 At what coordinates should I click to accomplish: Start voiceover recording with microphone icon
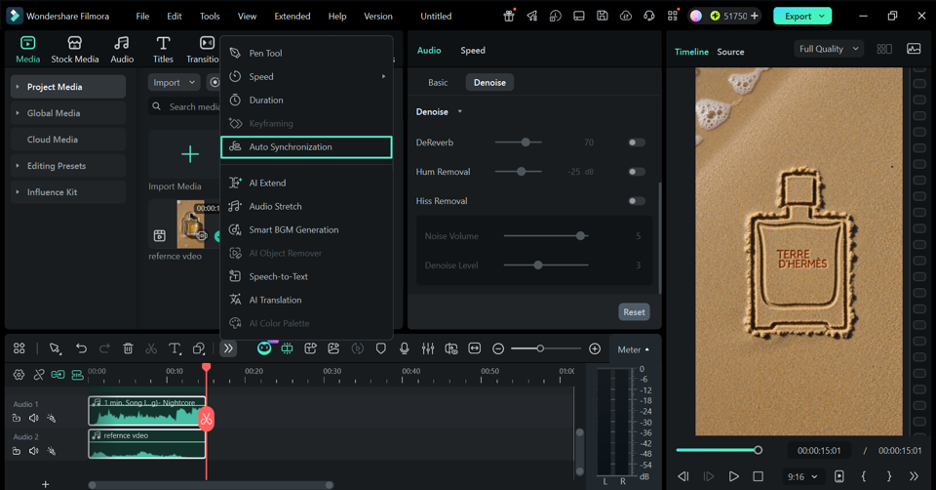[x=404, y=349]
